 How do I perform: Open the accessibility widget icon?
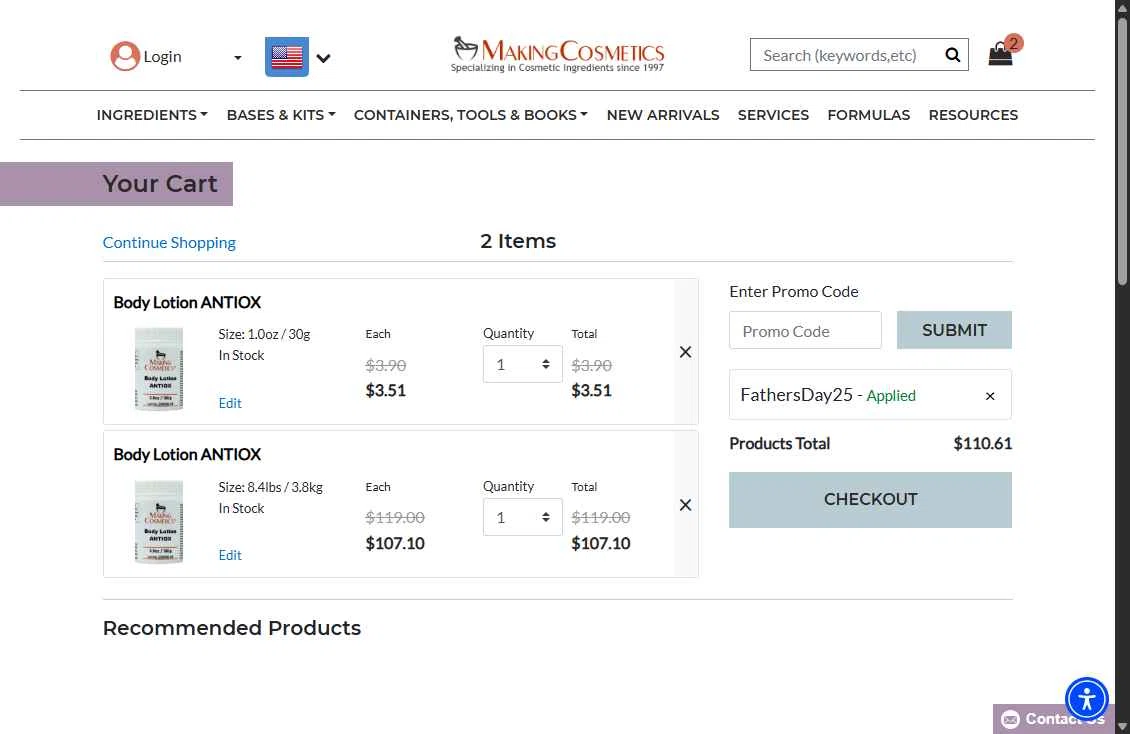tap(1087, 699)
